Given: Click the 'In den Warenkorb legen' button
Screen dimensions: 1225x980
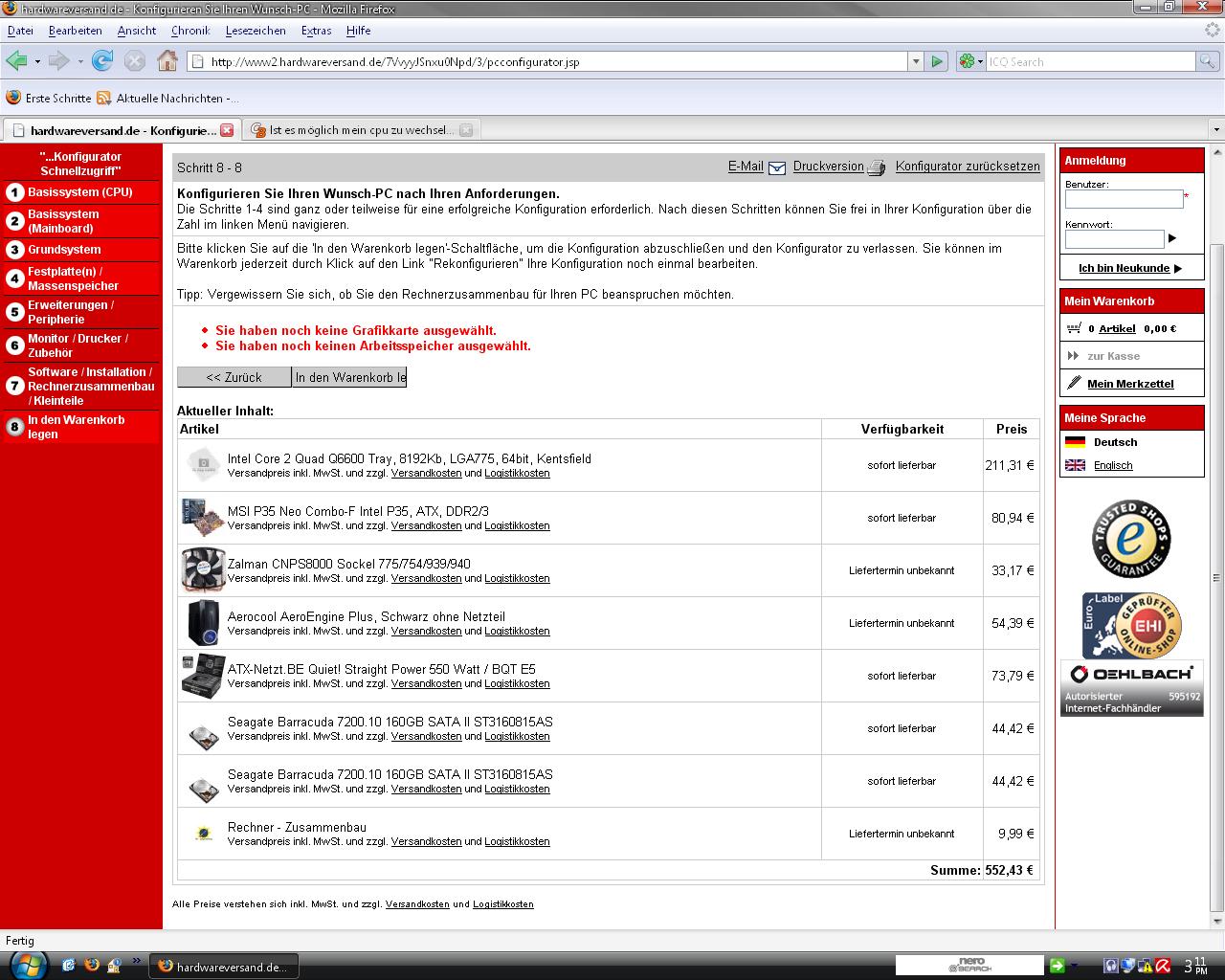Looking at the screenshot, I should (x=349, y=377).
